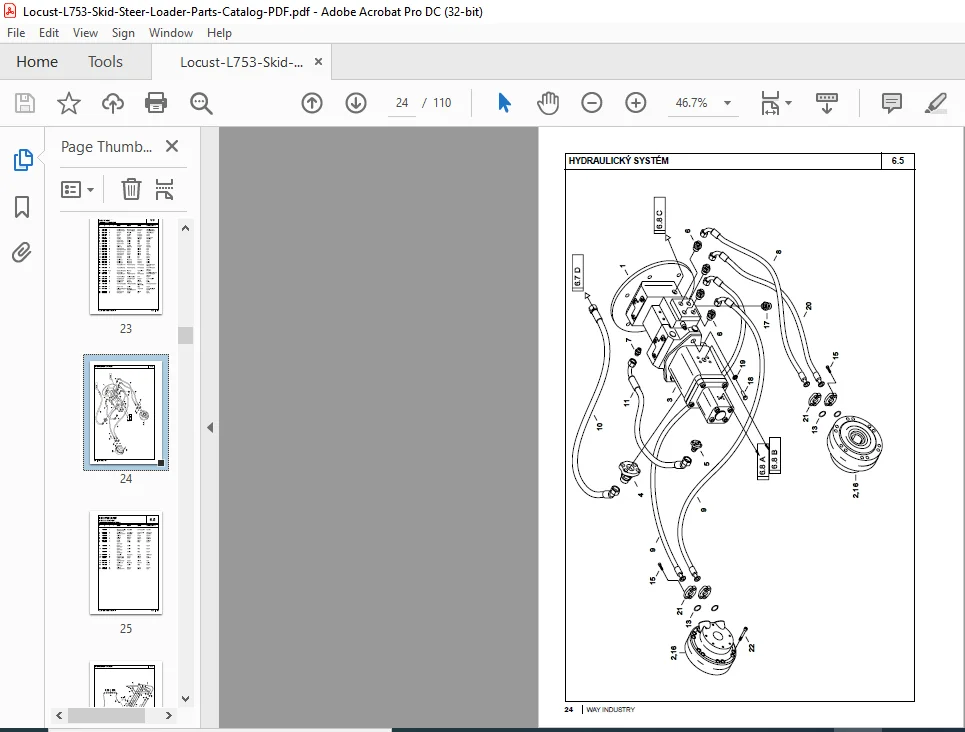Click the '6.5' section number box
The height and width of the screenshot is (732, 965).
point(897,161)
